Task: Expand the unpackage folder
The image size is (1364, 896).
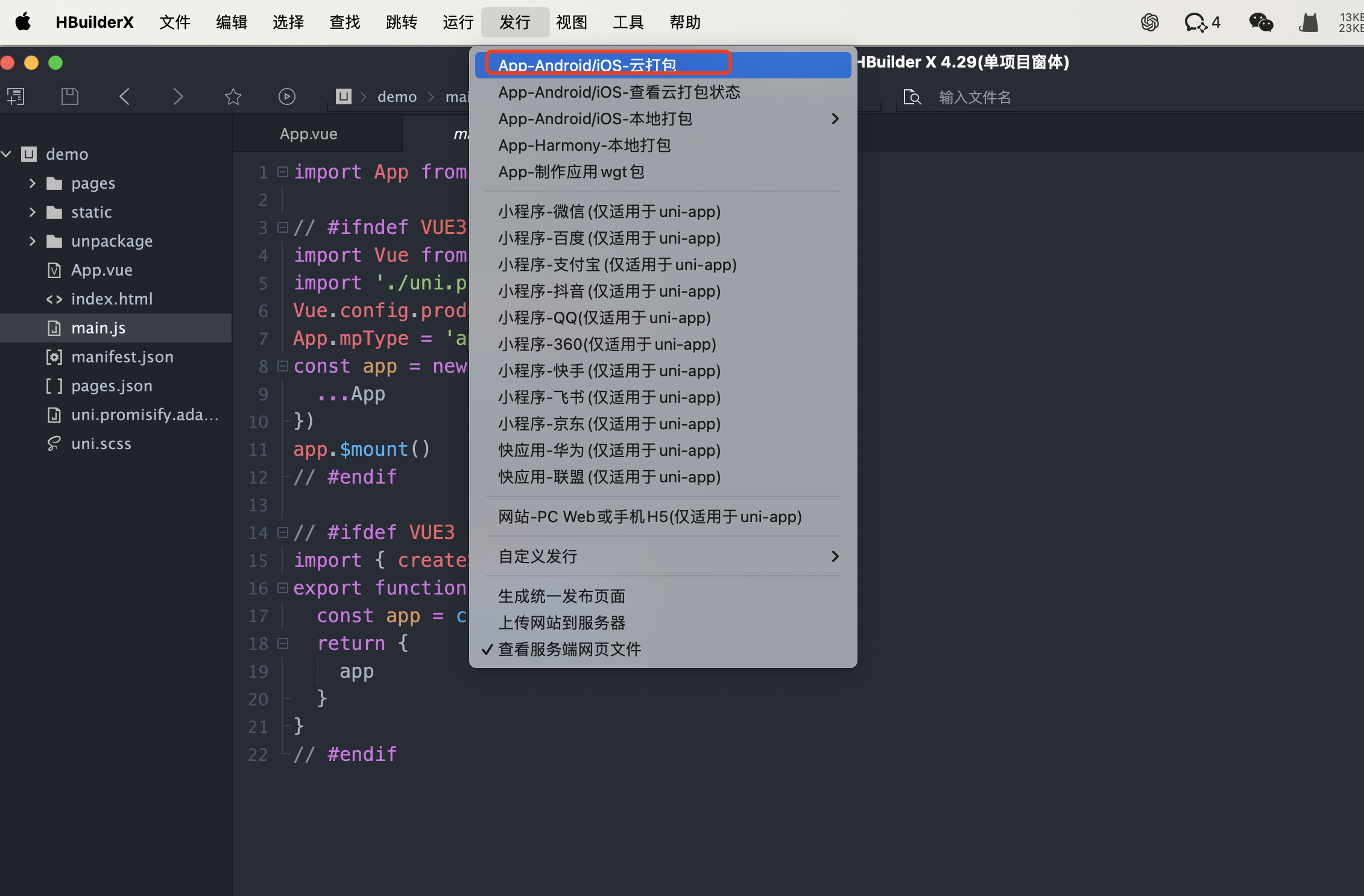Action: (x=33, y=241)
